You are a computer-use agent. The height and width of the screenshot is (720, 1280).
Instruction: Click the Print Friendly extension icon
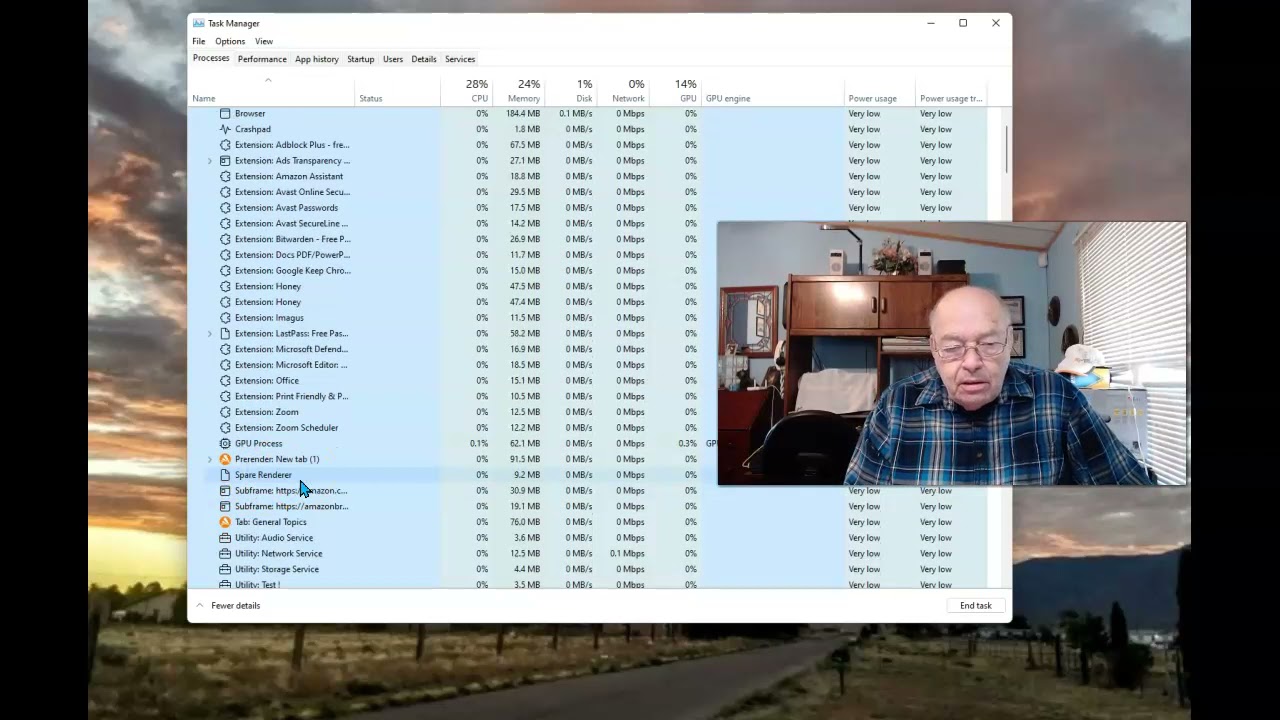coord(225,396)
